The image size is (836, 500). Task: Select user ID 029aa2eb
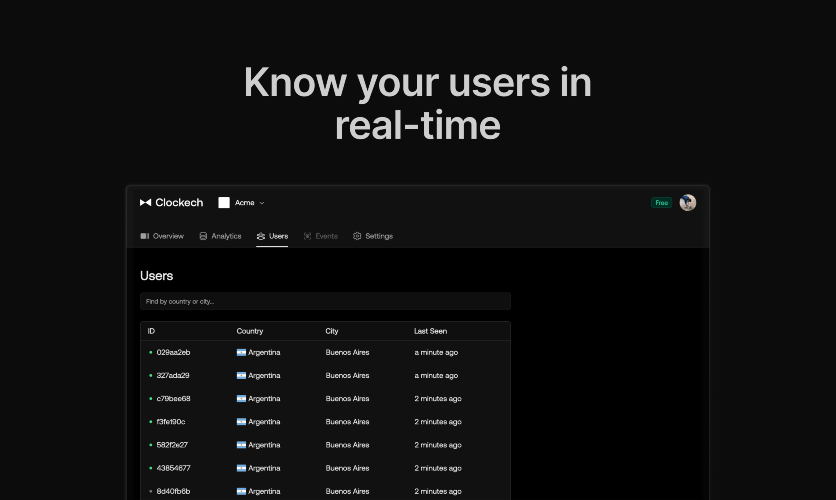tap(173, 352)
